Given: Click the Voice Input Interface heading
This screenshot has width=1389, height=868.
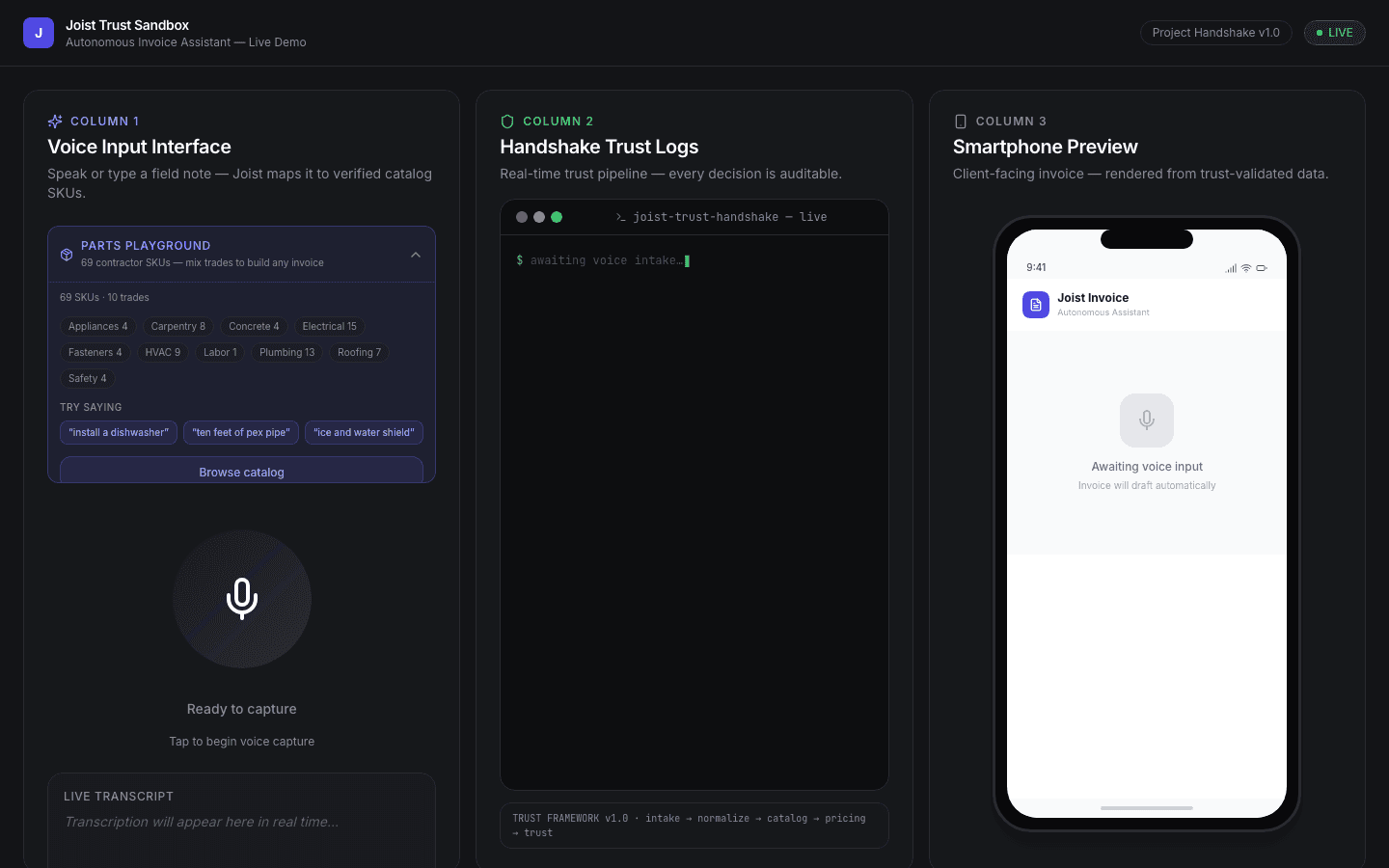Looking at the screenshot, I should pos(140,147).
